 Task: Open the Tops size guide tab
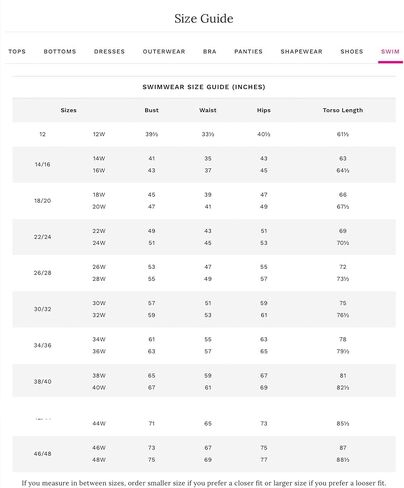(x=17, y=51)
